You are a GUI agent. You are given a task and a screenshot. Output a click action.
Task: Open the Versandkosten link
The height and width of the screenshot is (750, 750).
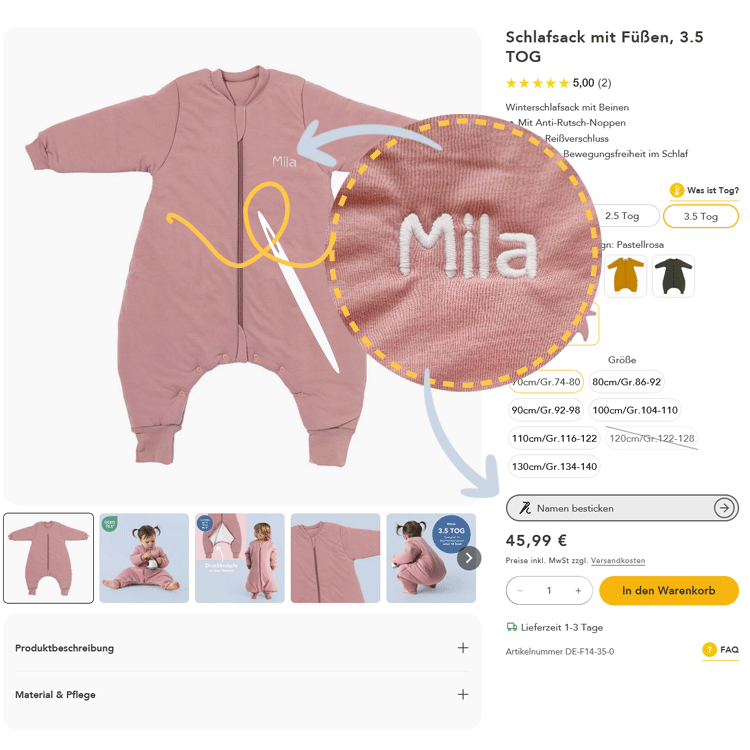[617, 561]
